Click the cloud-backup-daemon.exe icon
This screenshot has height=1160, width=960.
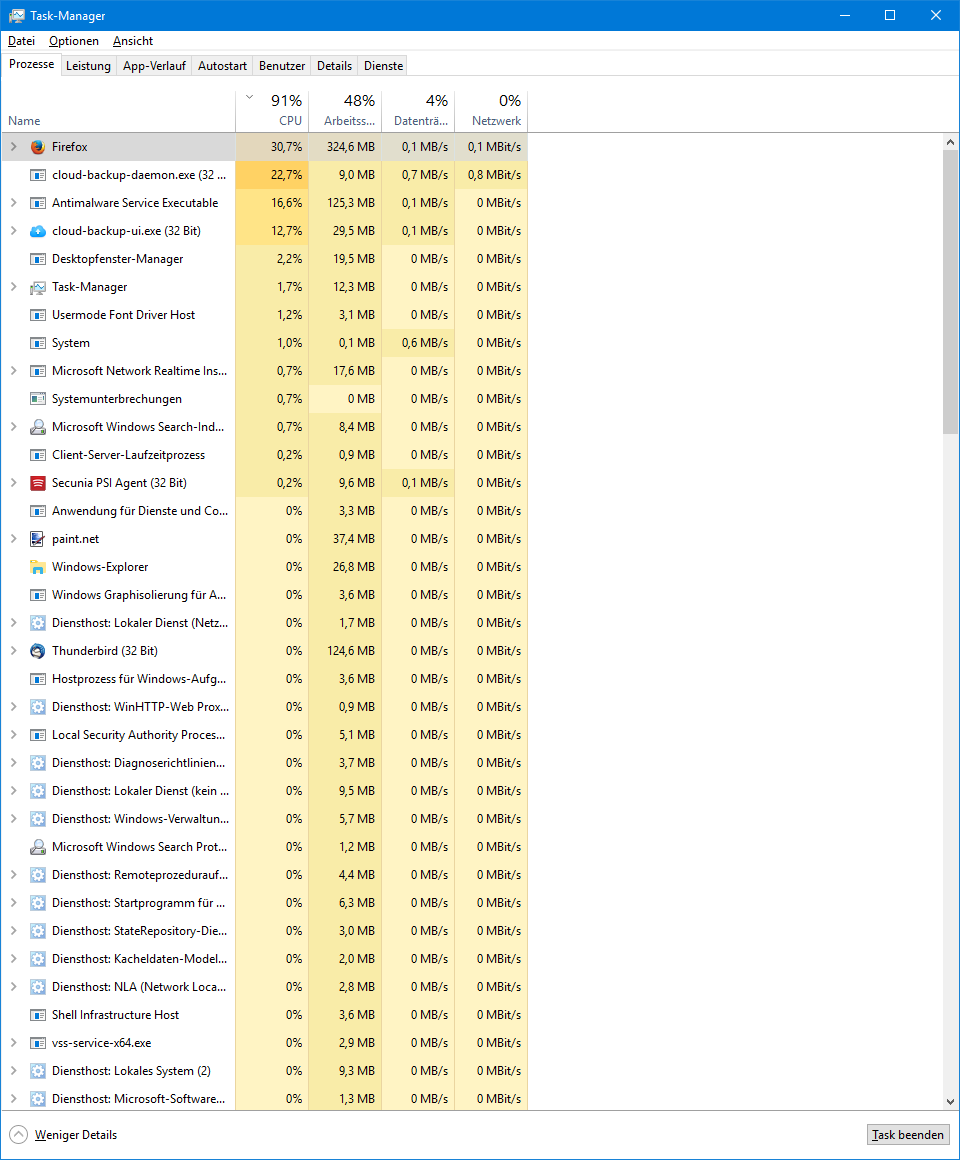point(38,175)
